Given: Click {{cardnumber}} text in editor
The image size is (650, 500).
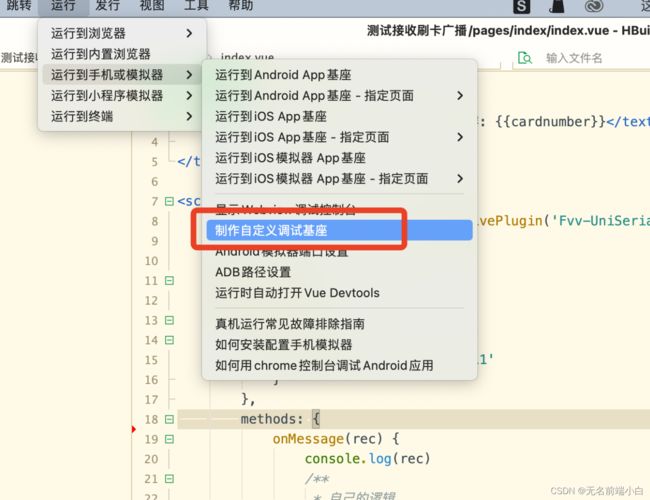Looking at the screenshot, I should point(551,121).
